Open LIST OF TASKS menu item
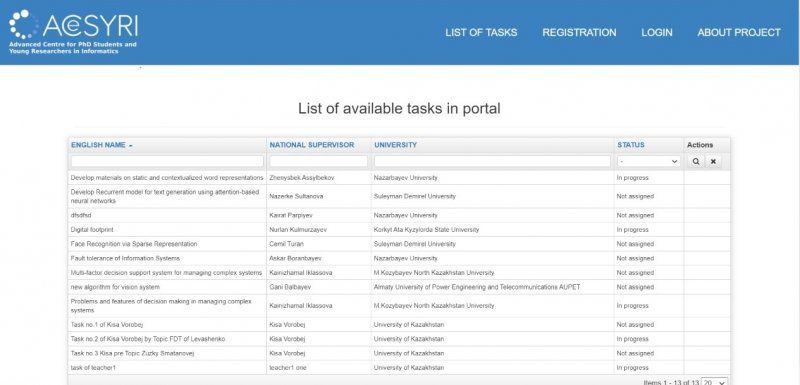 tap(481, 33)
